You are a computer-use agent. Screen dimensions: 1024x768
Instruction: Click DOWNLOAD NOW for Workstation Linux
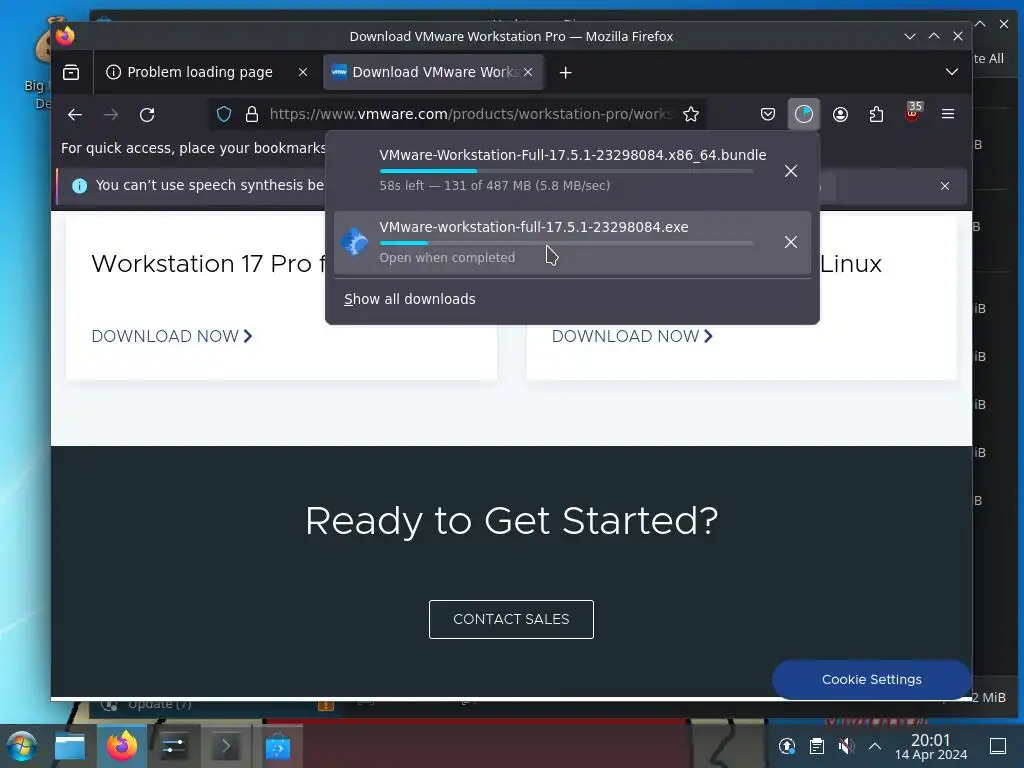(x=632, y=336)
